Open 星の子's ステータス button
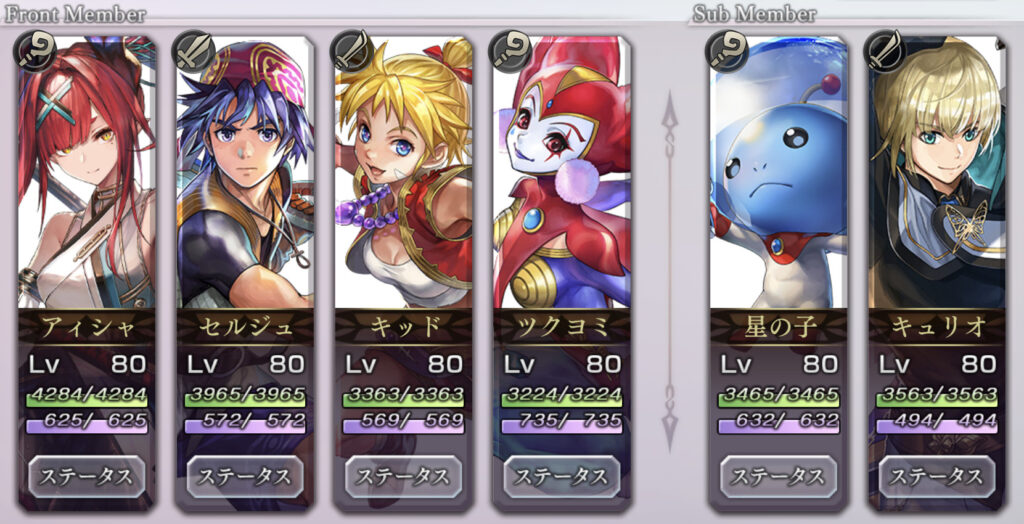The image size is (1024, 524). (778, 477)
